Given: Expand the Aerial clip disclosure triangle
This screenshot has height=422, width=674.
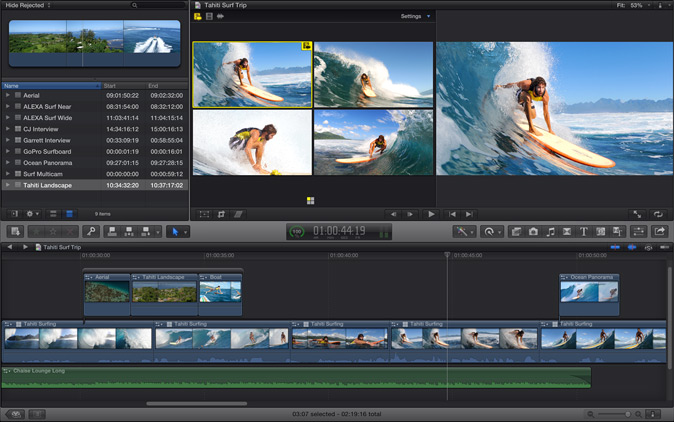Looking at the screenshot, I should click(8, 95).
